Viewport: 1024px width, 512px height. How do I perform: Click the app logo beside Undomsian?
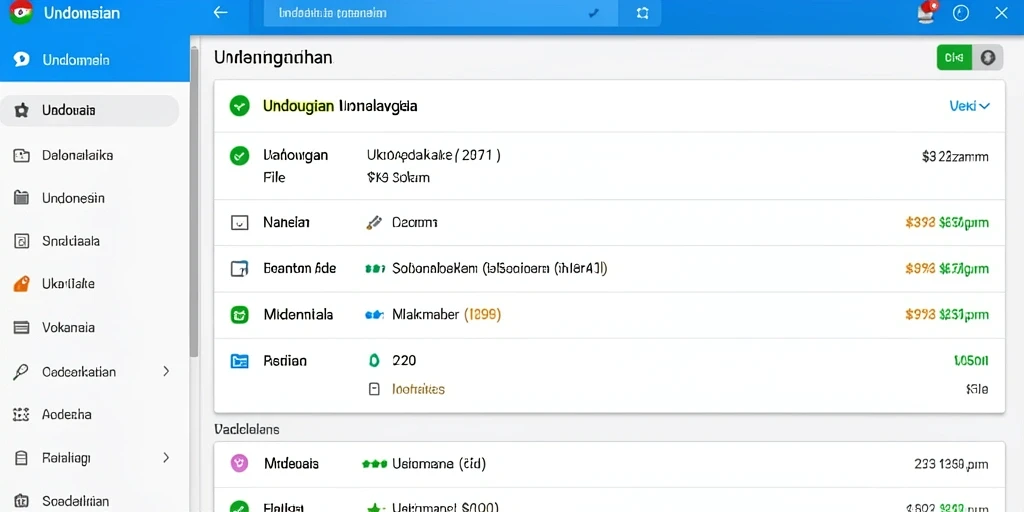(x=21, y=12)
